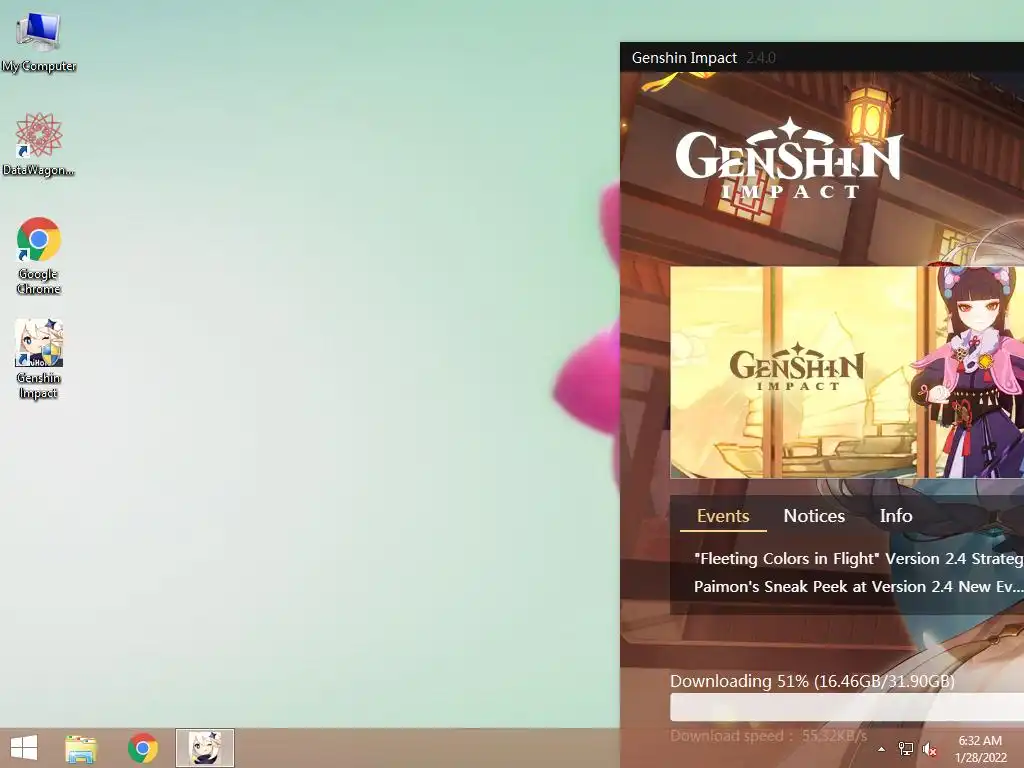This screenshot has width=1024, height=768.
Task: Click the Download speed status text
Action: point(769,736)
